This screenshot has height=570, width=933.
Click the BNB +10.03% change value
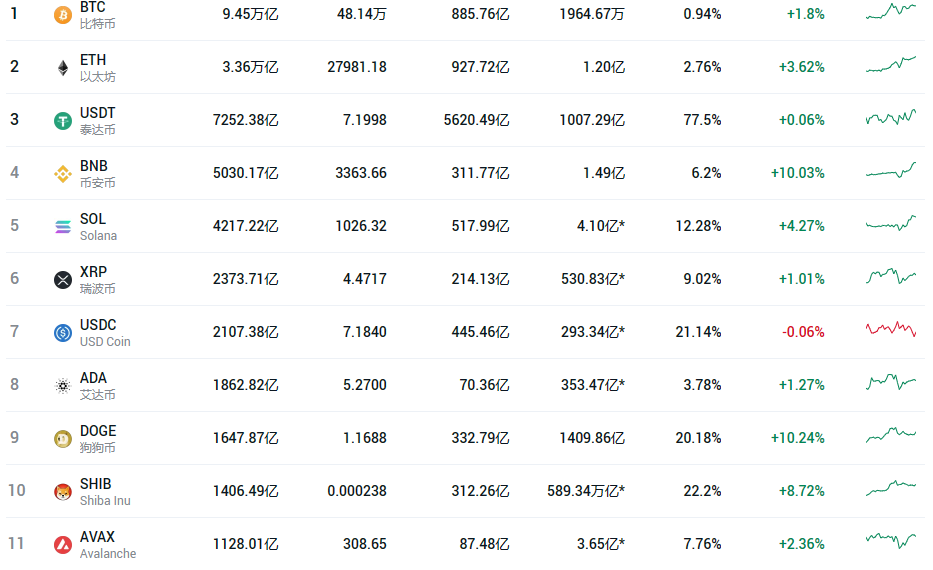(797, 173)
